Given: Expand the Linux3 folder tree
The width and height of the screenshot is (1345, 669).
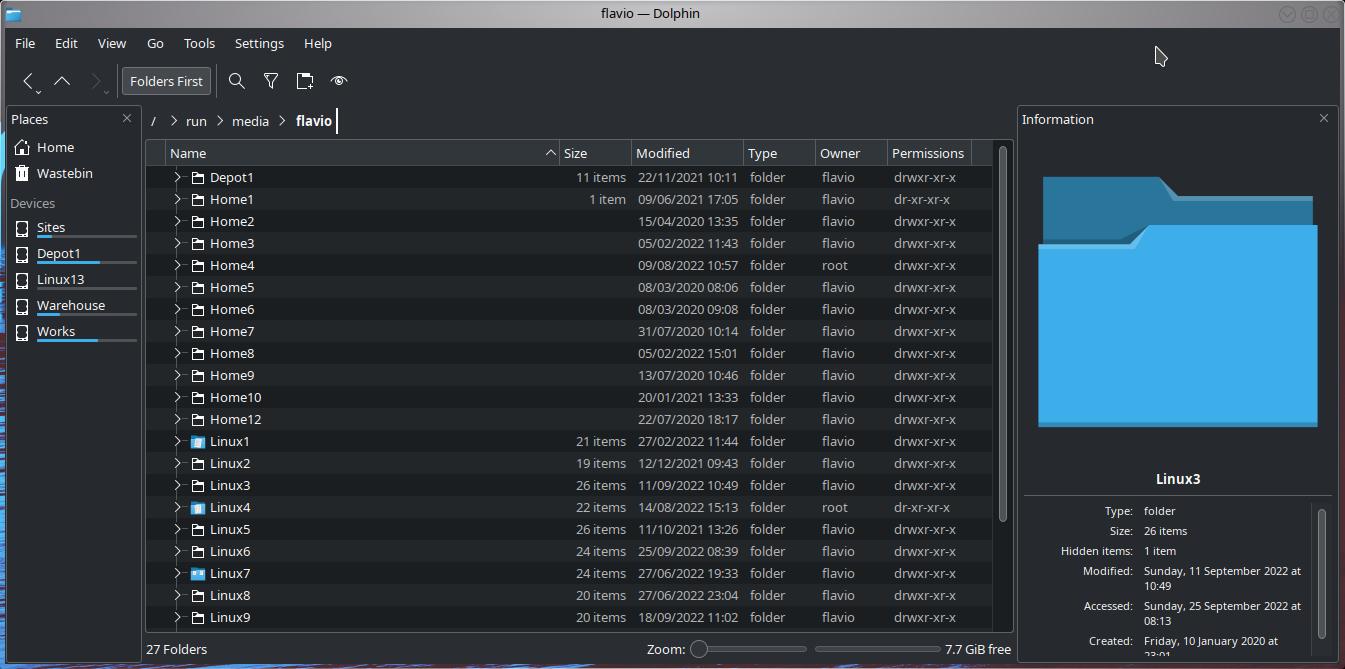Looking at the screenshot, I should pyautogui.click(x=177, y=485).
